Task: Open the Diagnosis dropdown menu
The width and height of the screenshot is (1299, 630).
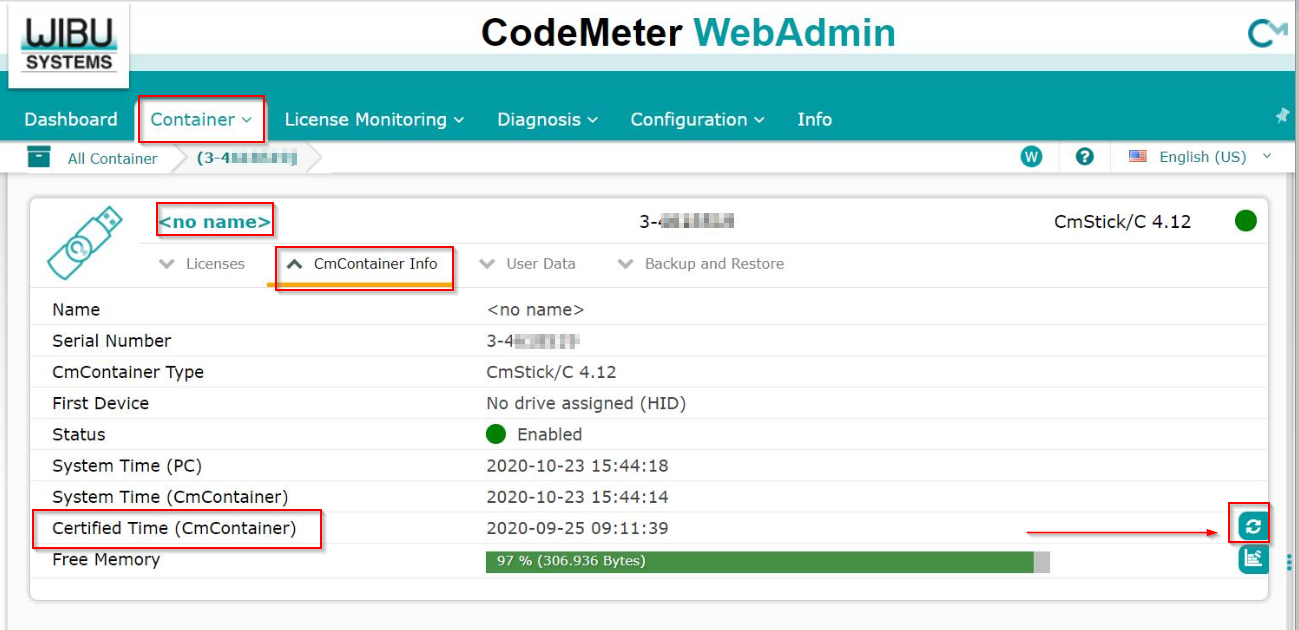Action: click(x=547, y=119)
